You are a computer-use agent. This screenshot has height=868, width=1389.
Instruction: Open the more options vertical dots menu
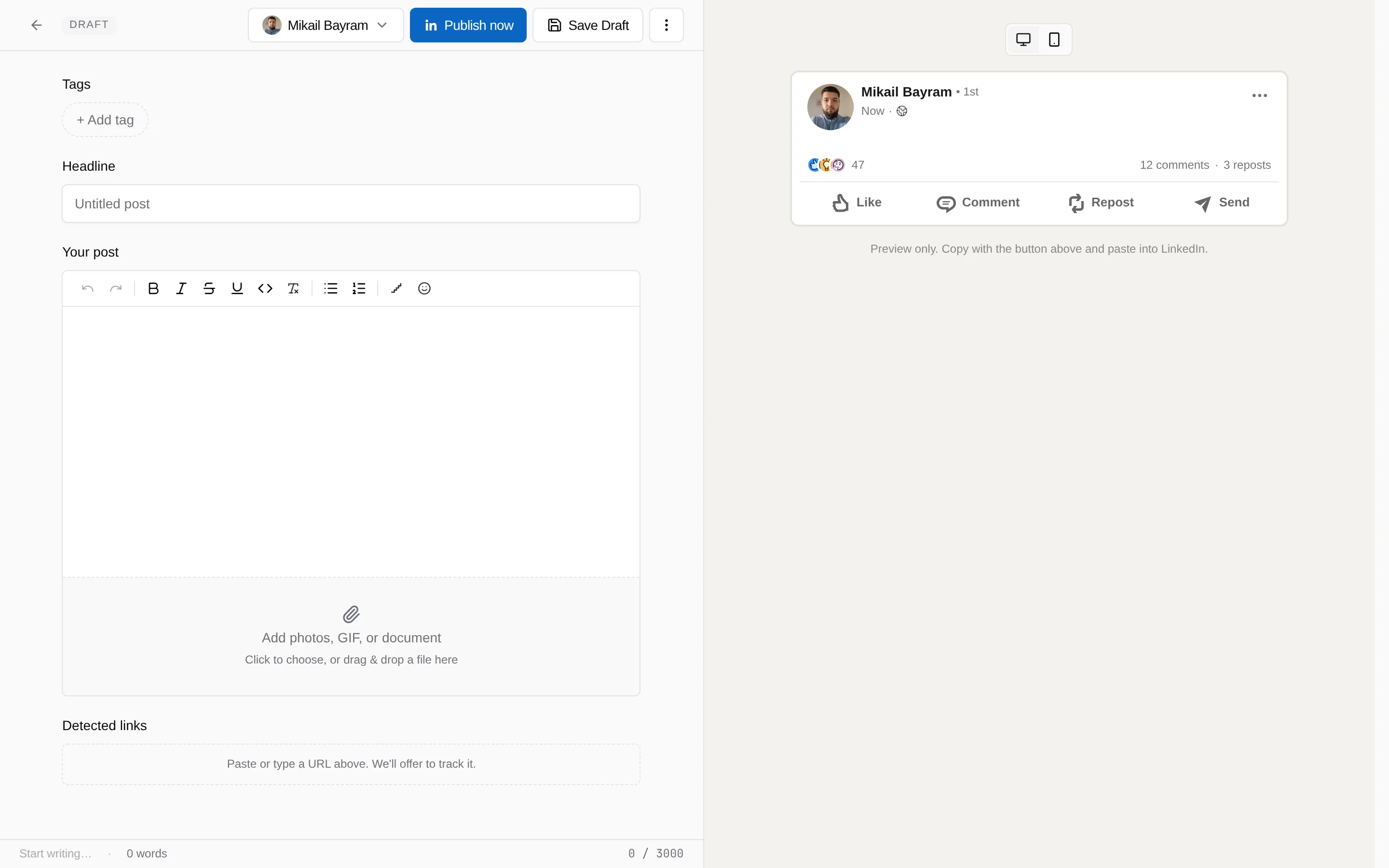667,25
